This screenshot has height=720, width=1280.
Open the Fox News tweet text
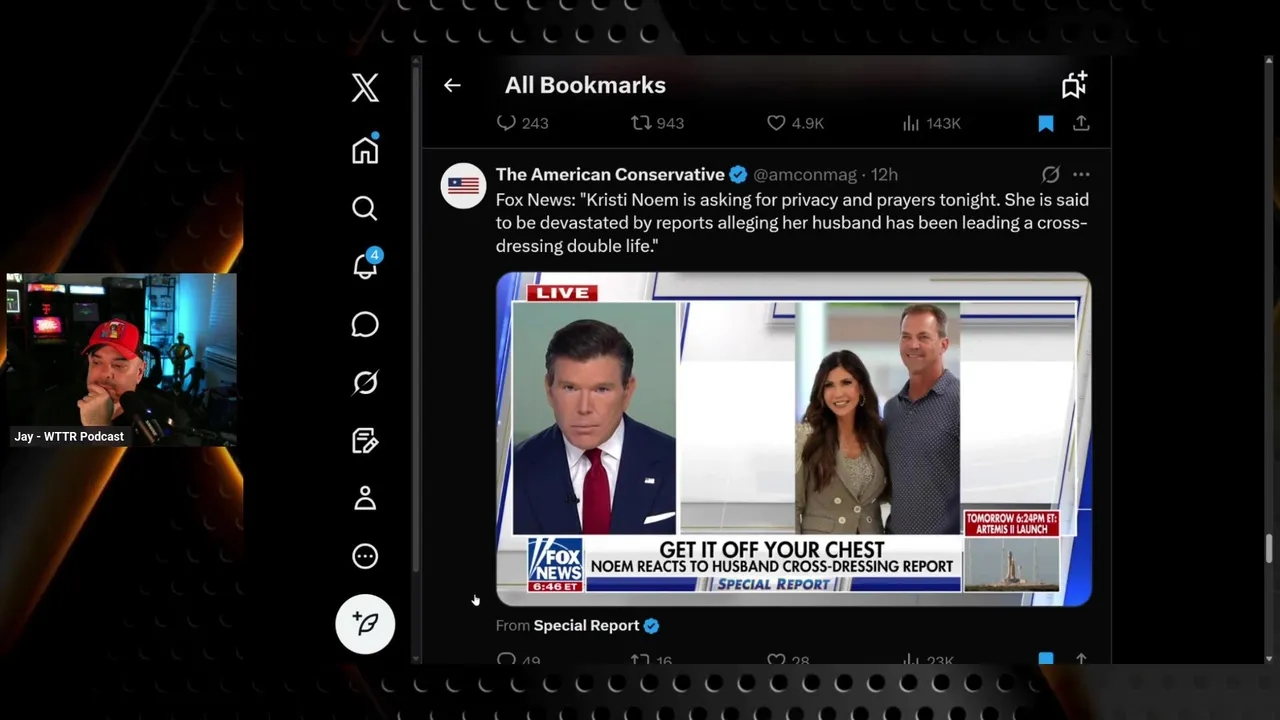[792, 223]
